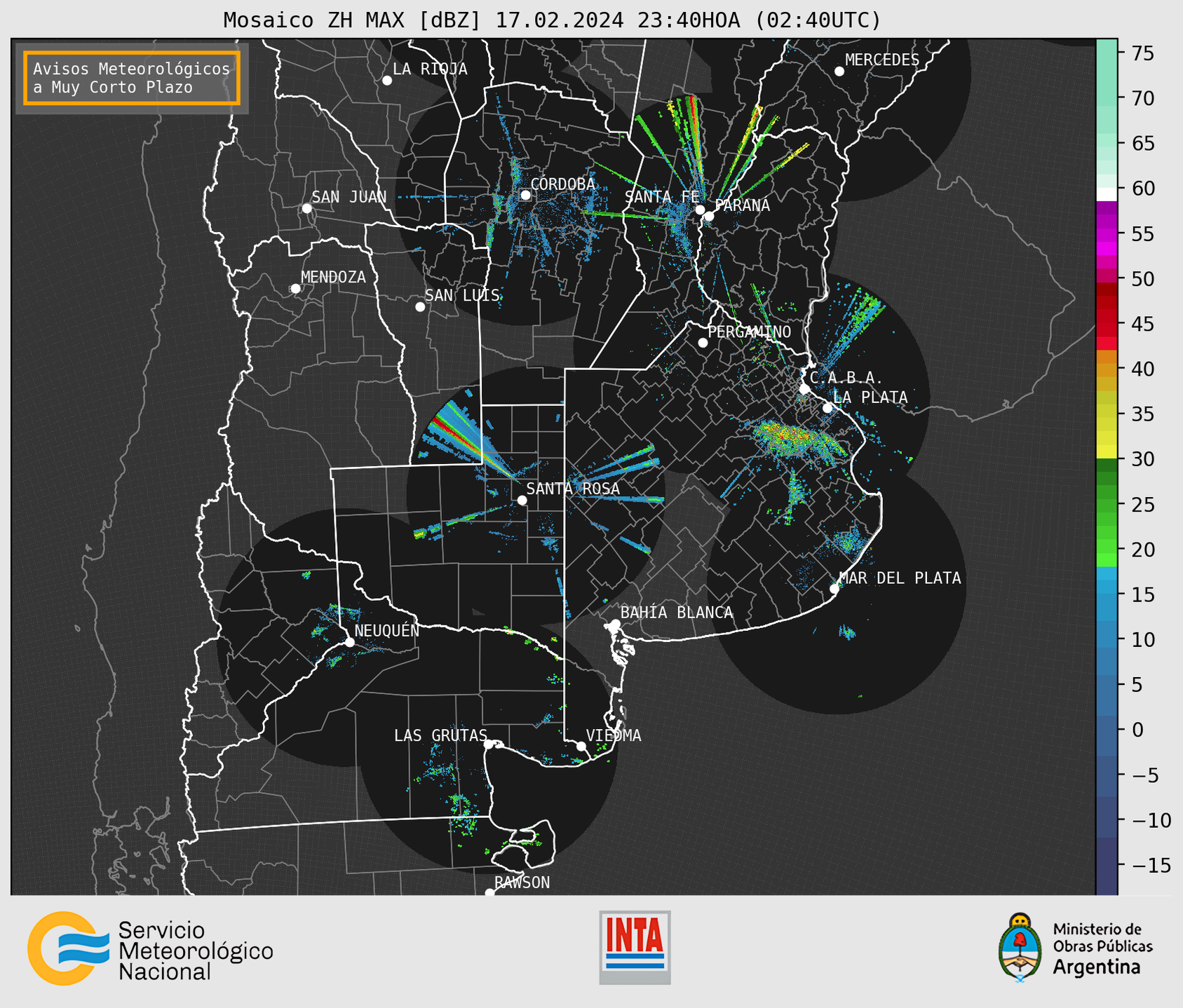Select the LAS GRUTAS city marker
The width and height of the screenshot is (1183, 1008).
489,744
